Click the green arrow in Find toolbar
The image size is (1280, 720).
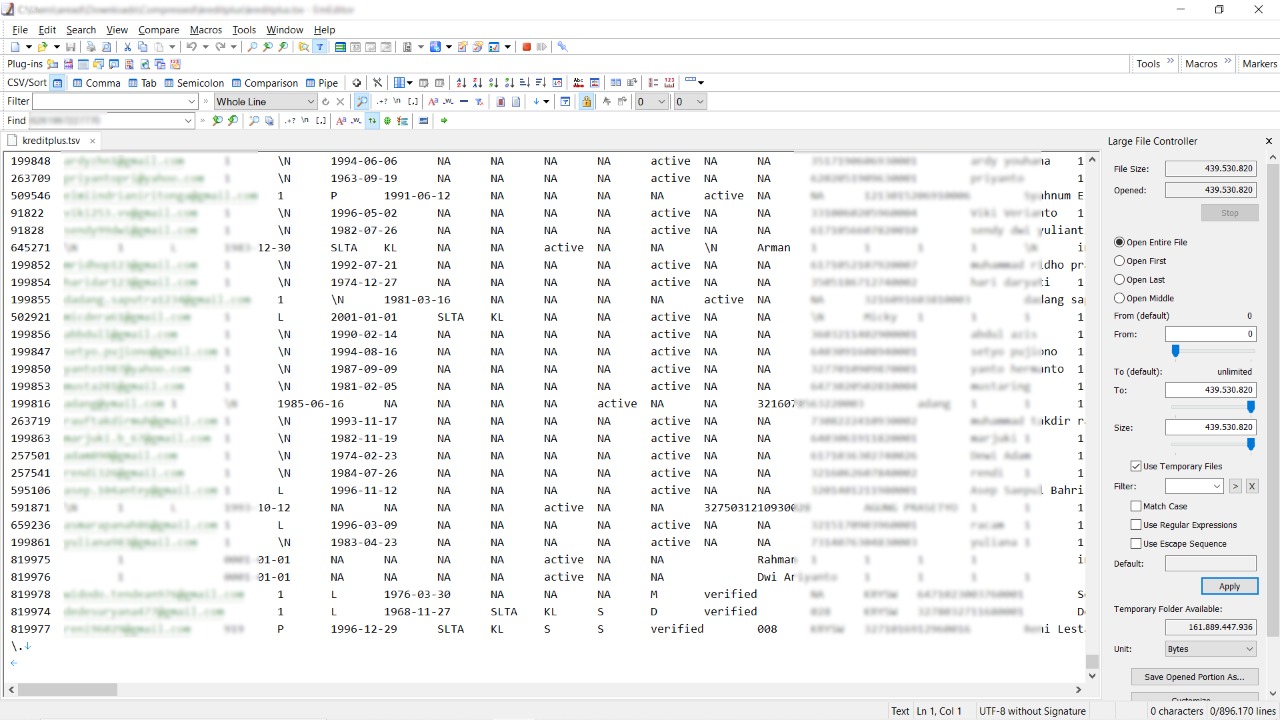(x=444, y=121)
